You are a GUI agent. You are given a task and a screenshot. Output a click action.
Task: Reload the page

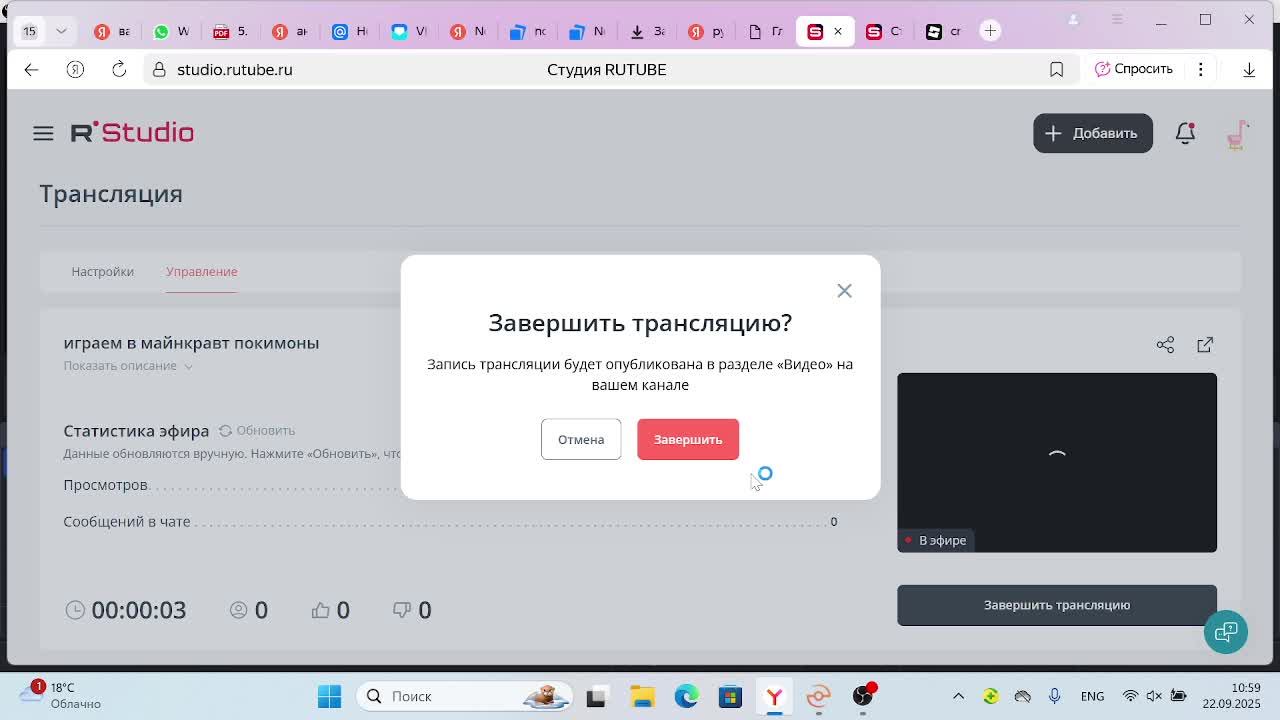point(119,69)
